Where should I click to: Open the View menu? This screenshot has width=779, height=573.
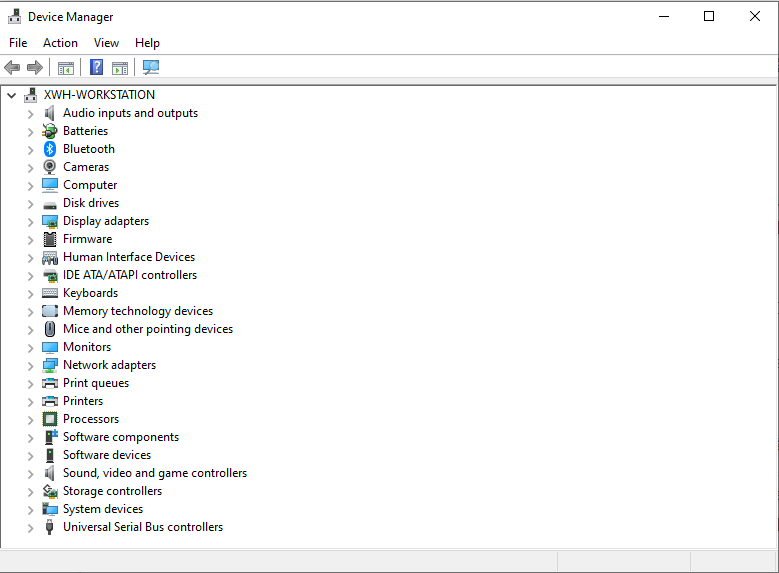(106, 43)
